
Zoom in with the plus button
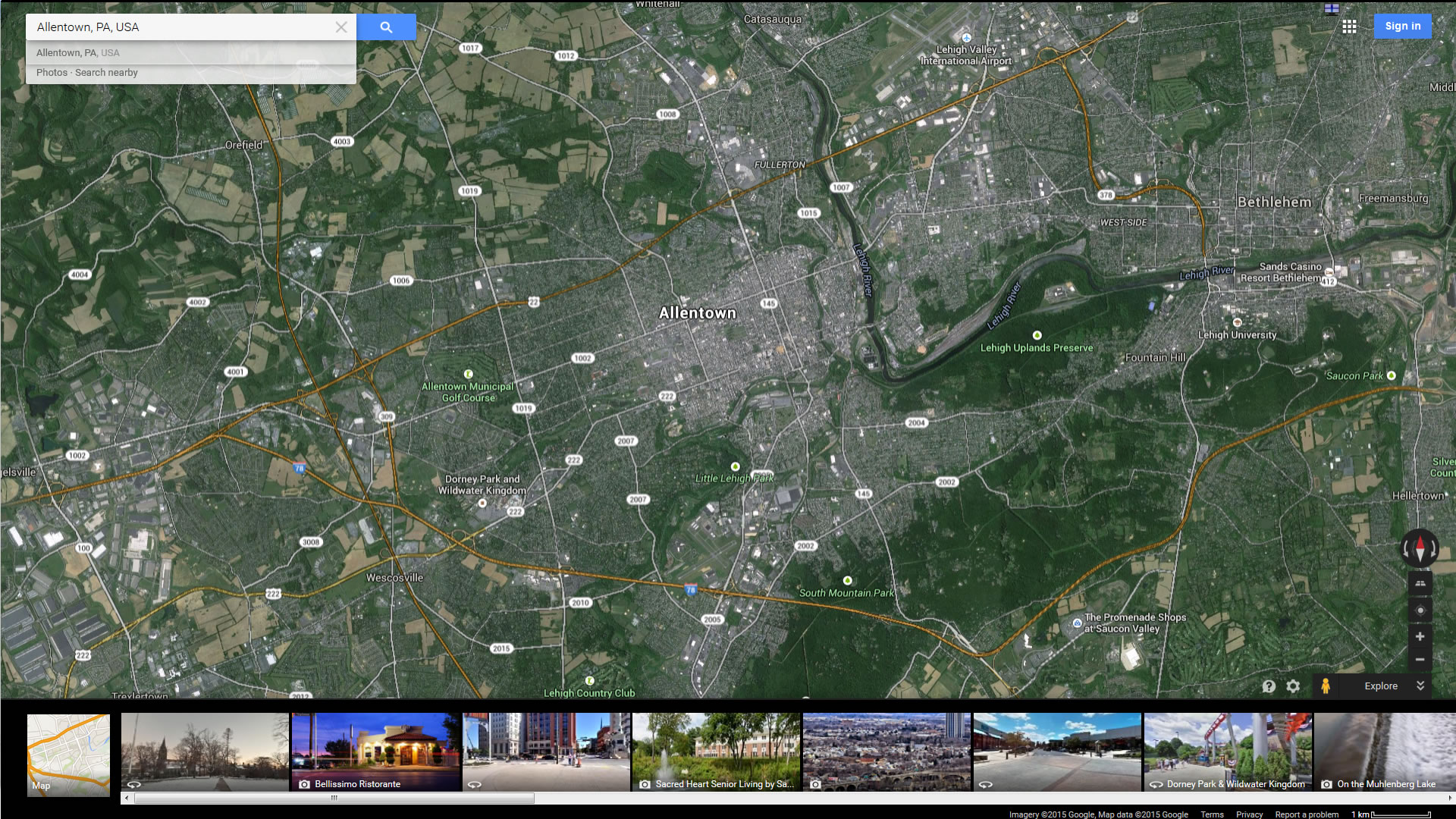[1420, 637]
